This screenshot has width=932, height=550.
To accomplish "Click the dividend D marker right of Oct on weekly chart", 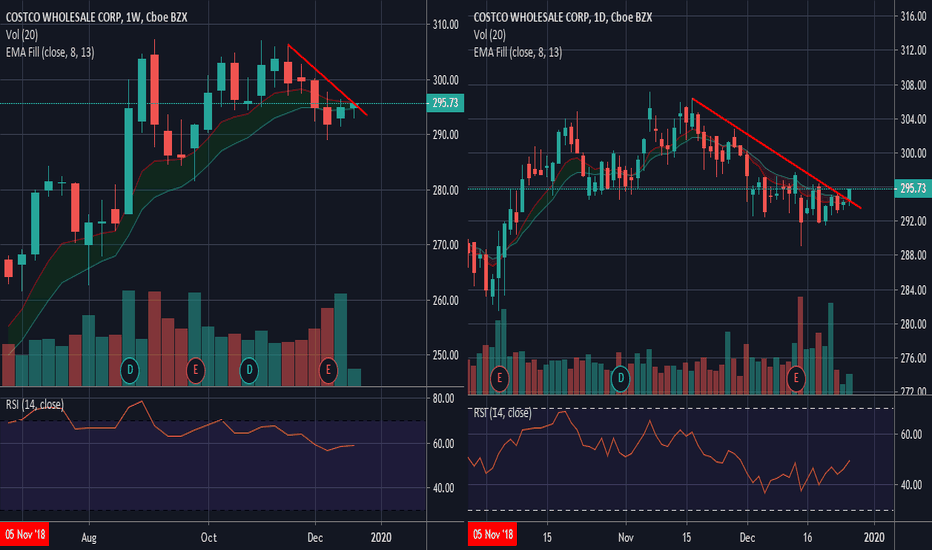I will pyautogui.click(x=249, y=370).
